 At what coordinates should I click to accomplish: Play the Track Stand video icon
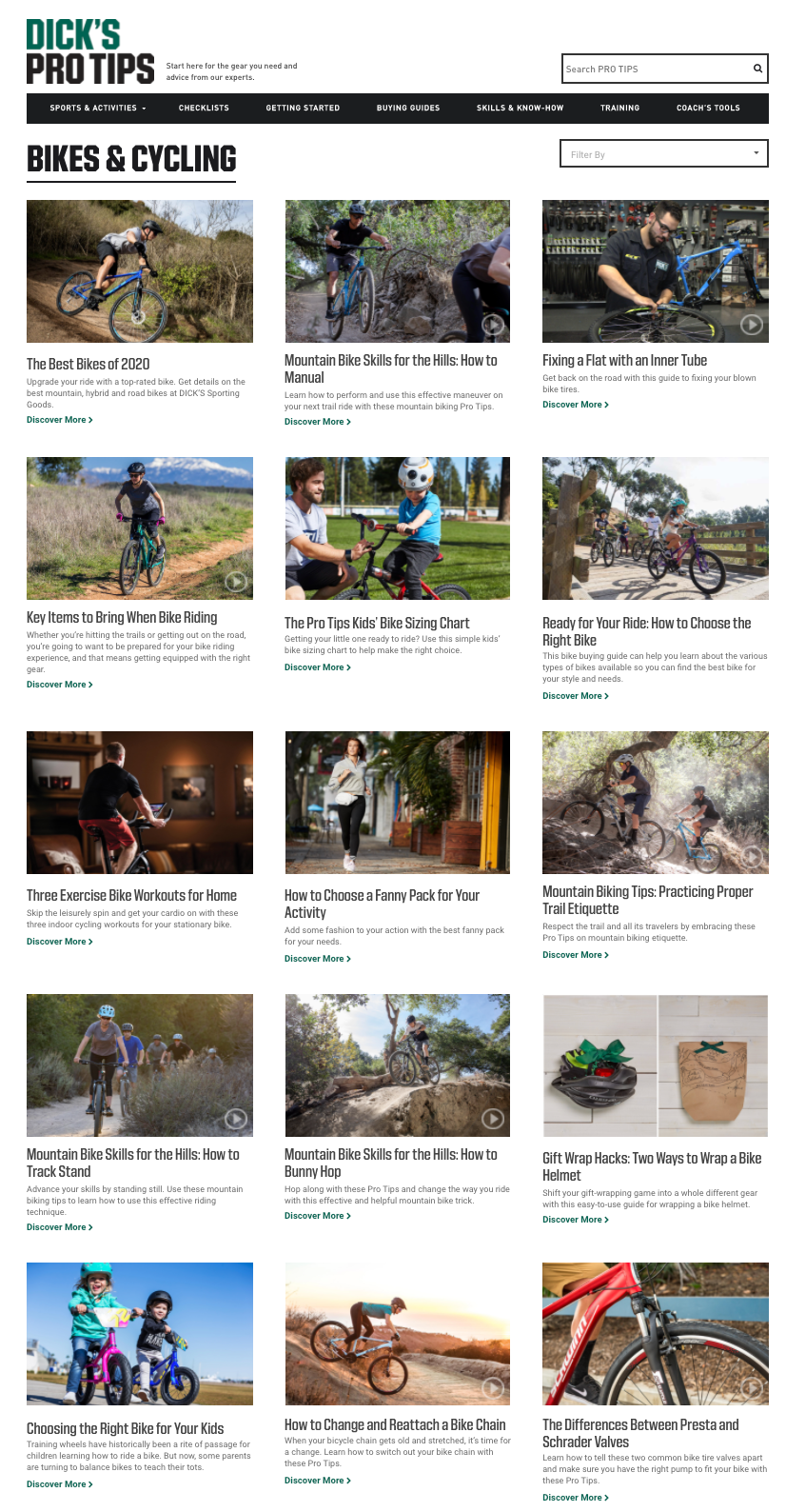pos(236,1119)
